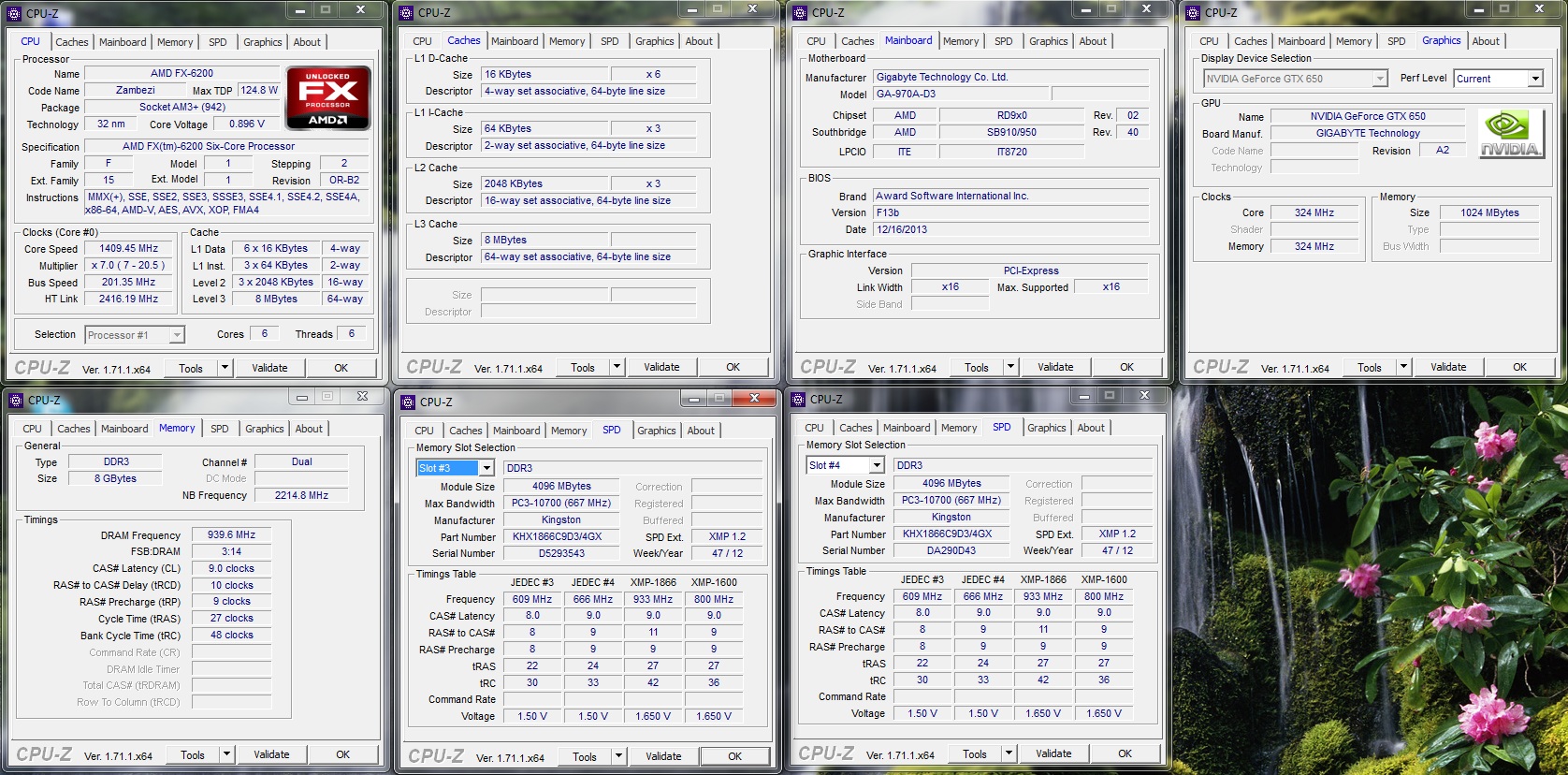This screenshot has height=775, width=1568.
Task: Click the Tools button in the Memory window
Action: [193, 754]
